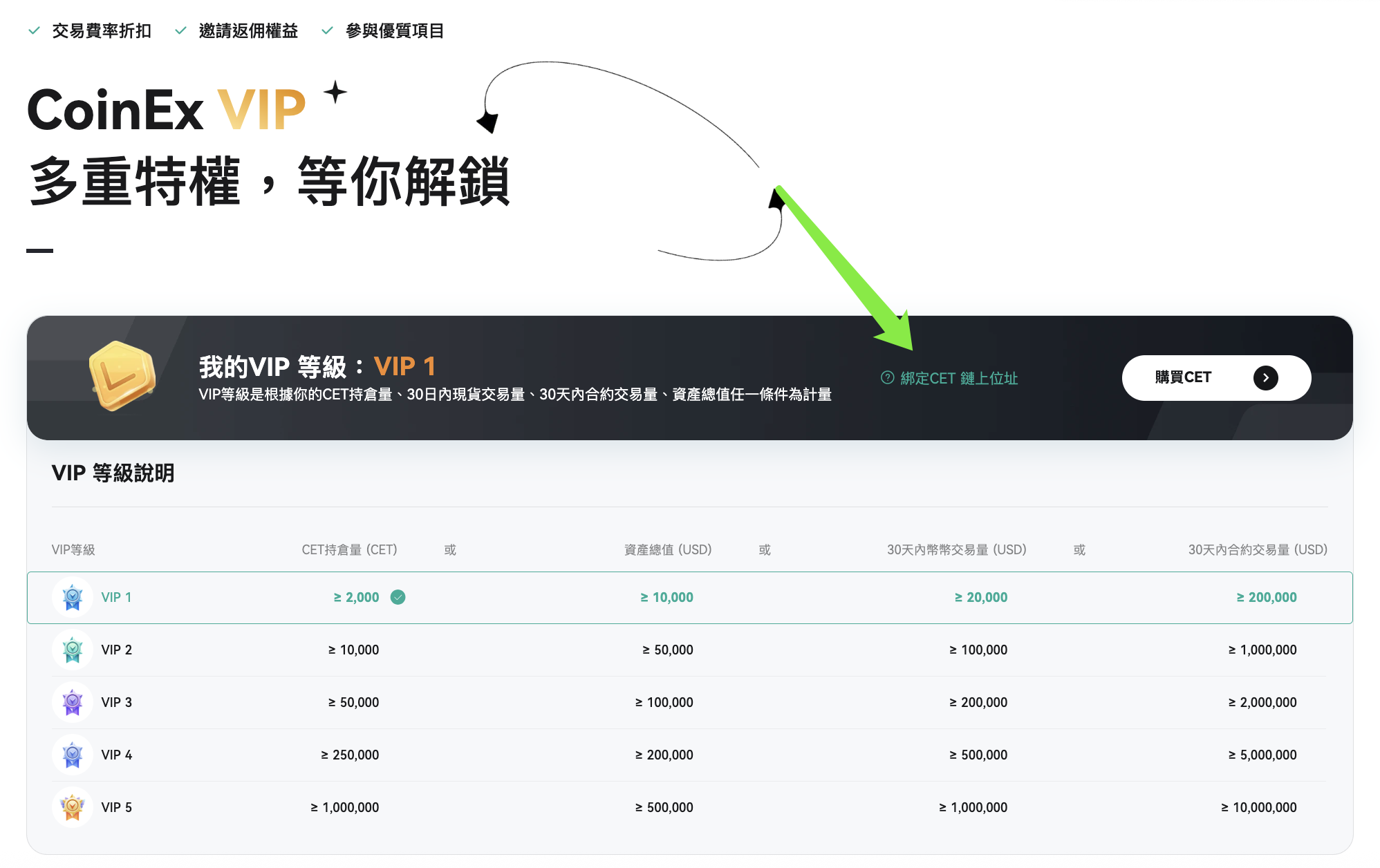Viewport: 1380px width, 868px height.
Task: Click the 交易費率折扣 benefit label
Action: tap(102, 30)
